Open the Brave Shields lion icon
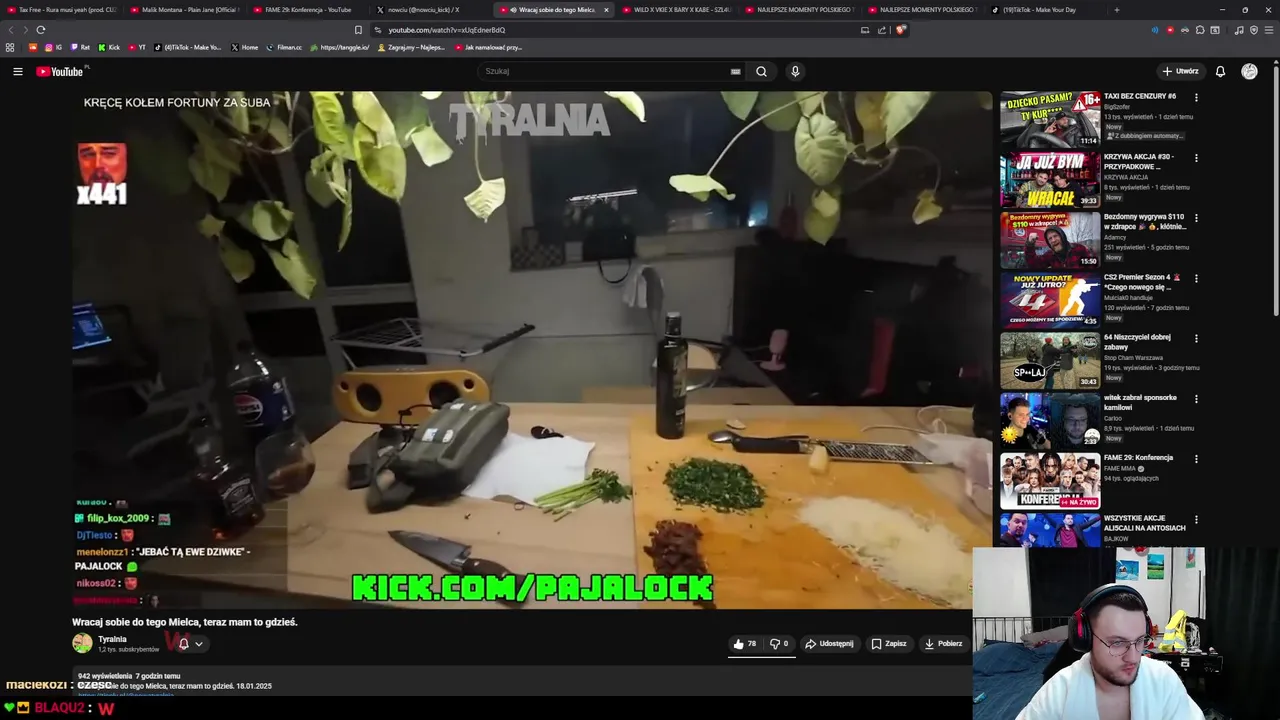Image resolution: width=1280 pixels, height=720 pixels. coord(900,30)
